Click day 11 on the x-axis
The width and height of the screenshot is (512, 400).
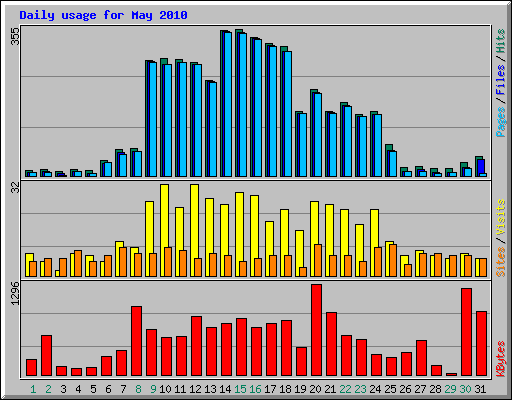[x=180, y=389]
